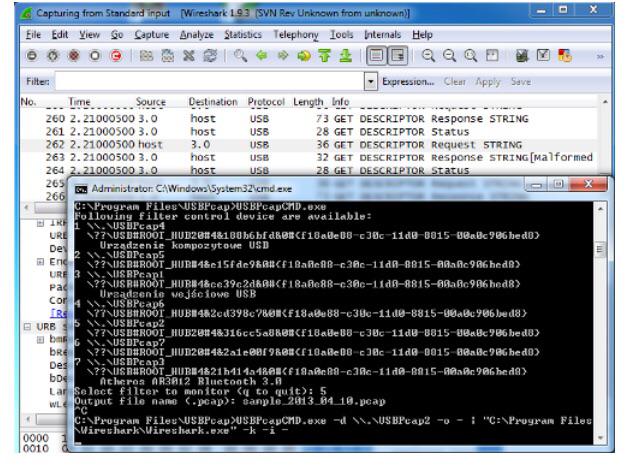Start a new live capture
The width and height of the screenshot is (634, 467).
pyautogui.click(x=74, y=55)
